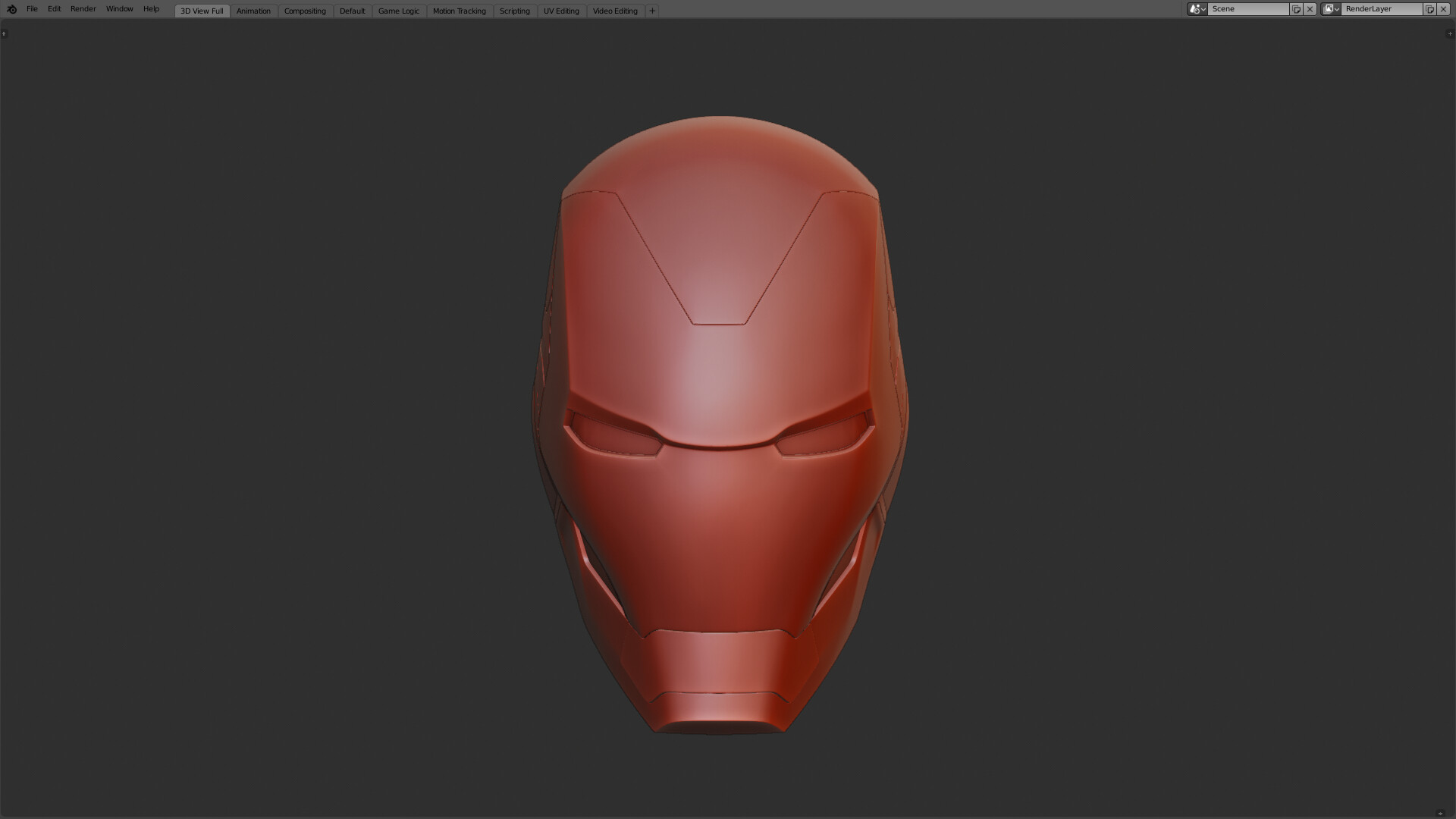Screen dimensions: 1456x819
Task: Switch to the Default workspace tab
Action: [352, 11]
